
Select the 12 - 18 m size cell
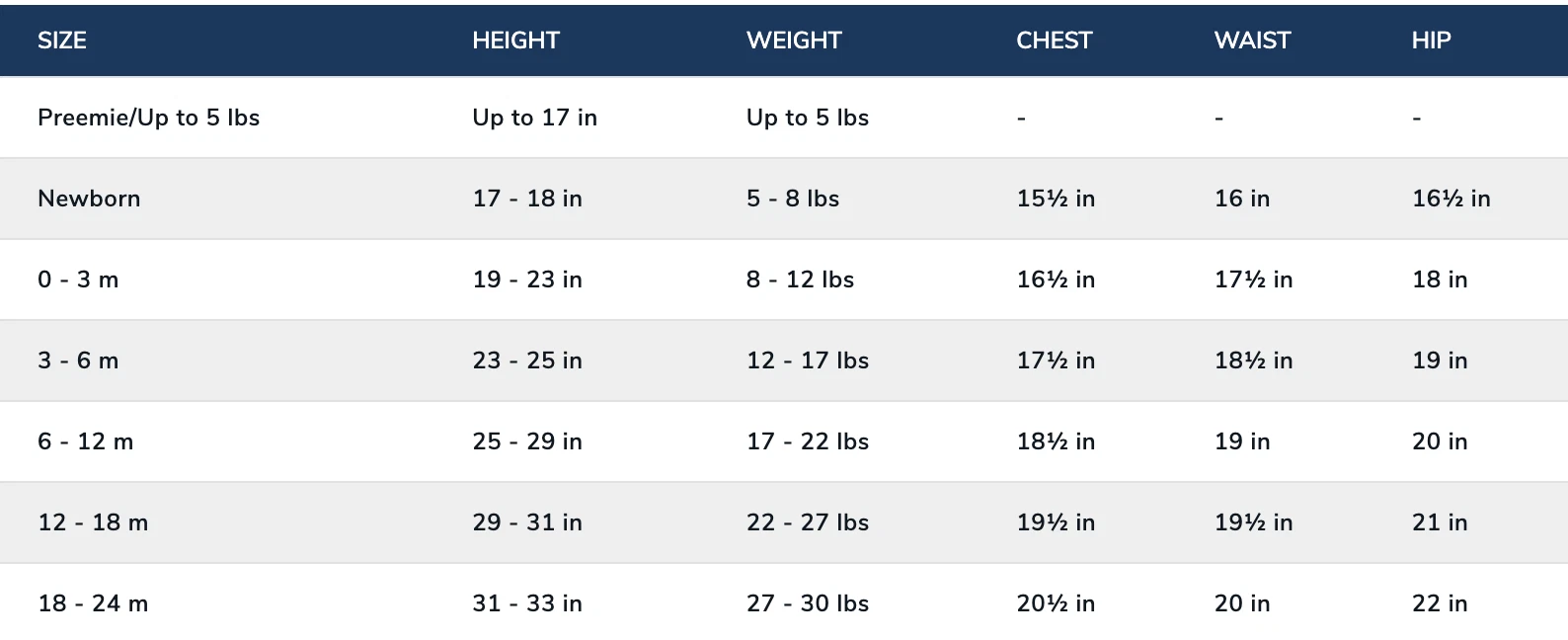[x=93, y=522]
